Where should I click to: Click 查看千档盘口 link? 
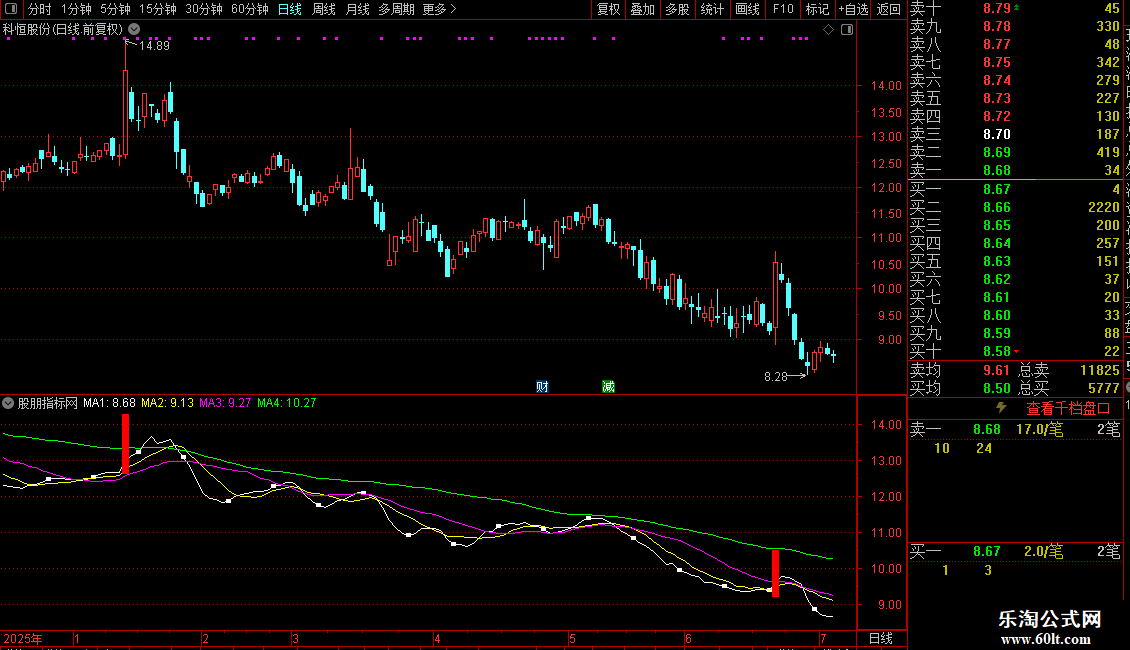pos(1068,409)
